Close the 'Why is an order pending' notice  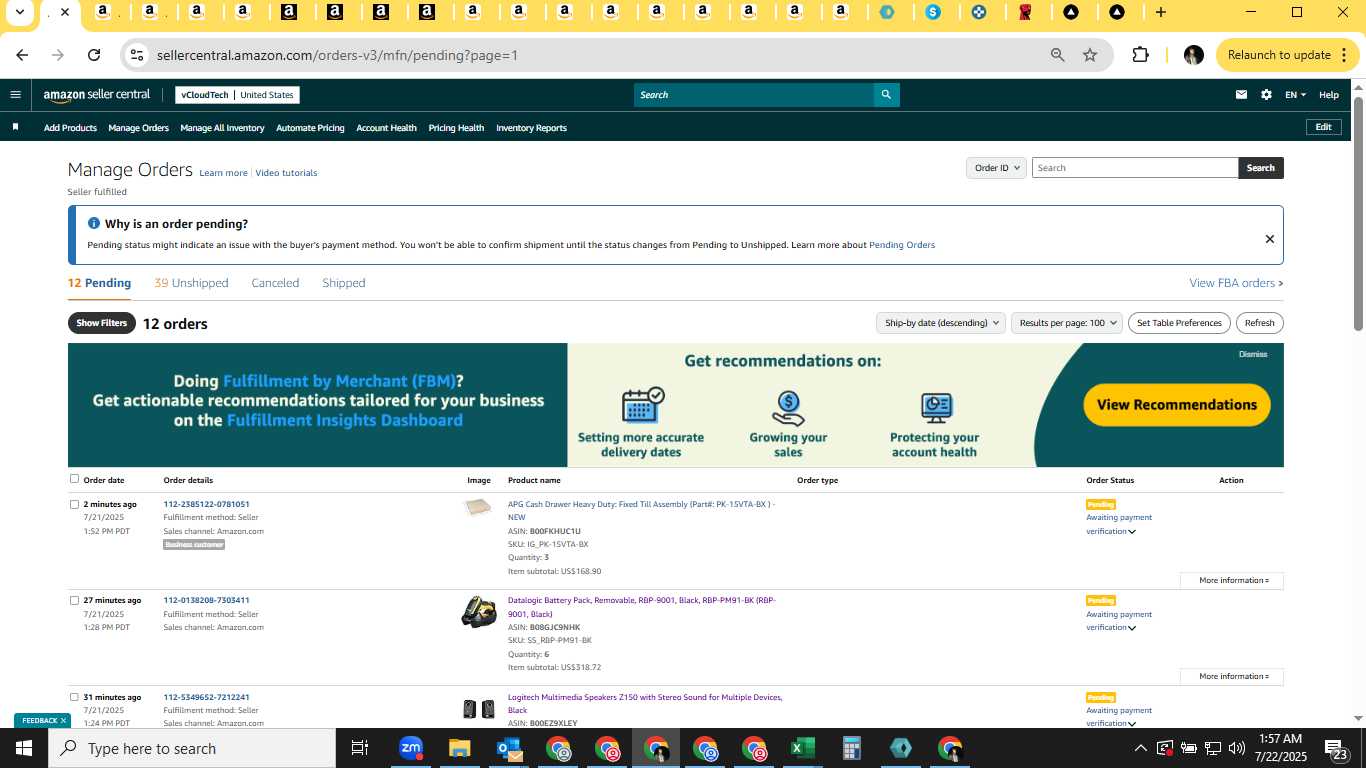pos(1269,239)
